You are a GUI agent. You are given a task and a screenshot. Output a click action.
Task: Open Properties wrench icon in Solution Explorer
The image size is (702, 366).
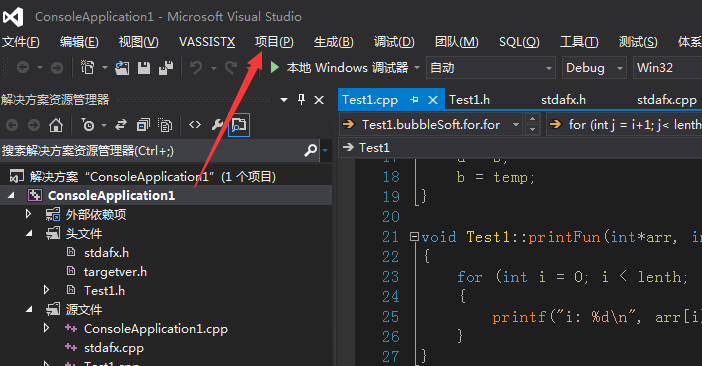(217, 125)
